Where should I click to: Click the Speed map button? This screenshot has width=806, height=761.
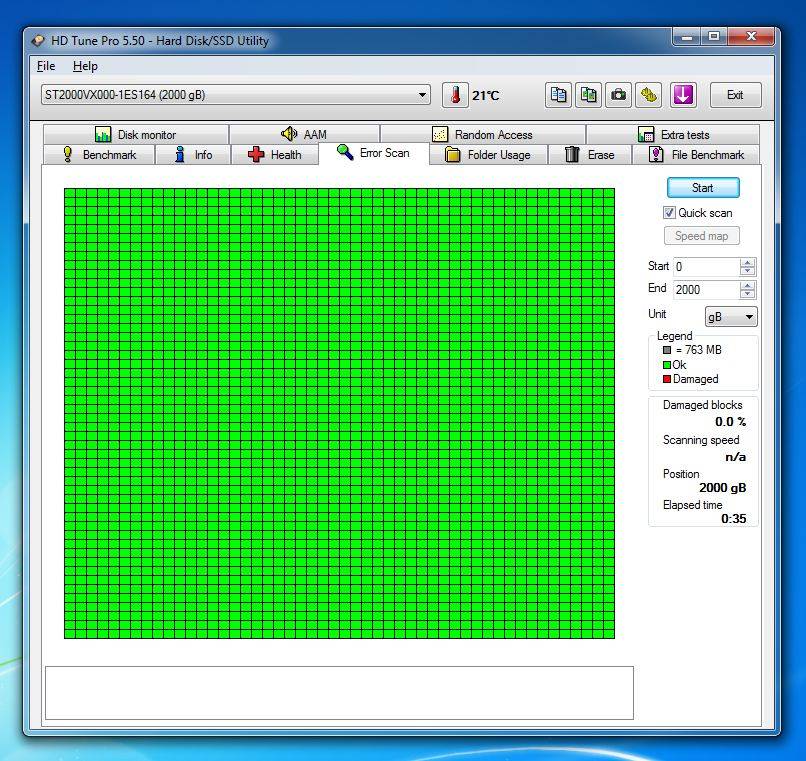pos(702,236)
